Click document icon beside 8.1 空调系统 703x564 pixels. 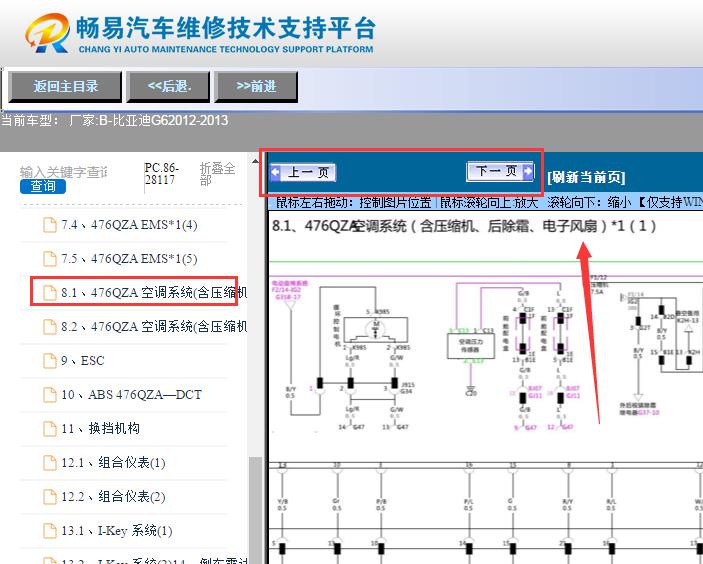tap(49, 293)
